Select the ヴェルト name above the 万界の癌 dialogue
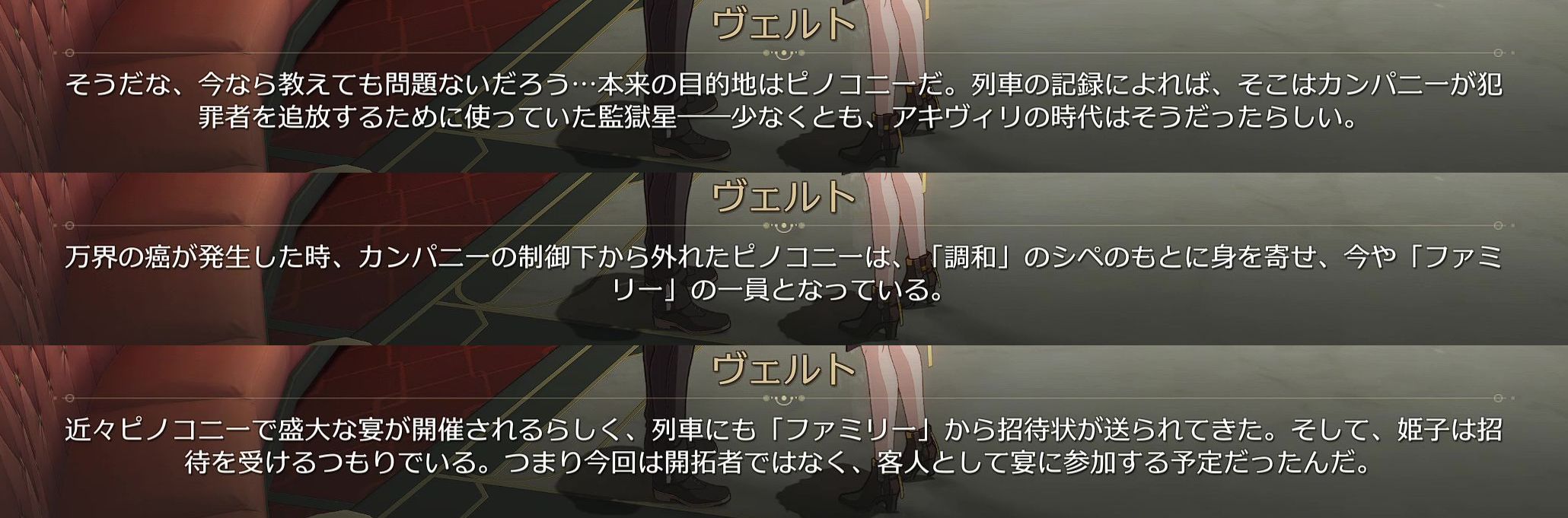 pos(784,196)
